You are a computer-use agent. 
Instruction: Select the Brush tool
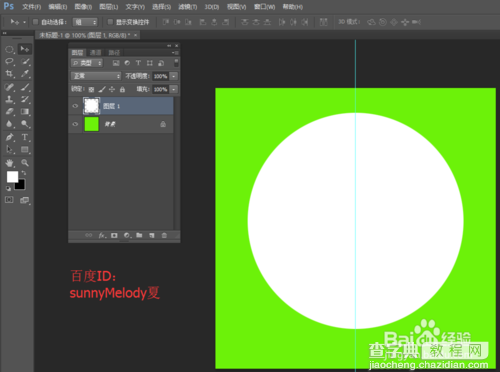pyautogui.click(x=25, y=87)
